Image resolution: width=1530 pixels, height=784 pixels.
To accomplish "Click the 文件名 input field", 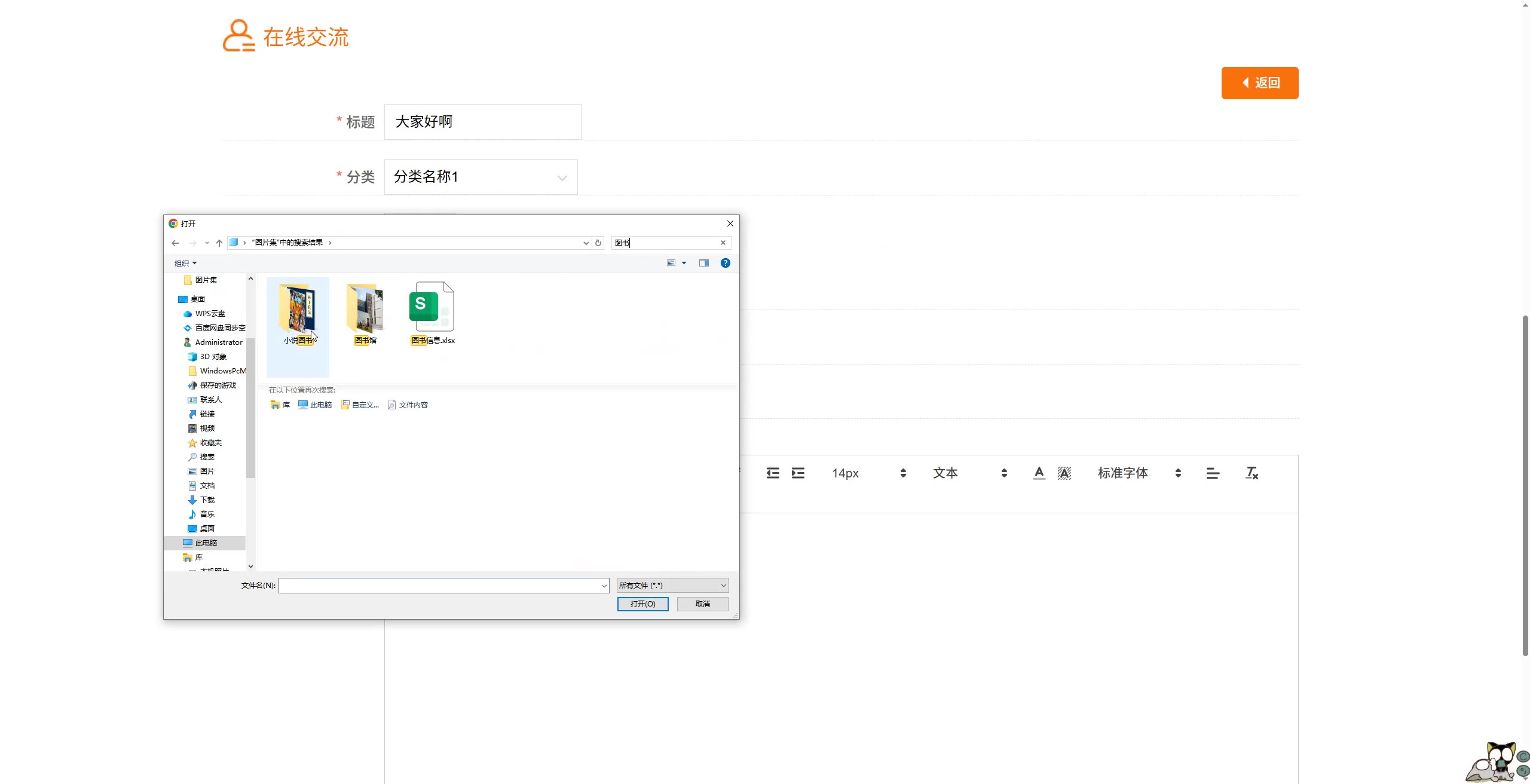I will coord(439,586).
